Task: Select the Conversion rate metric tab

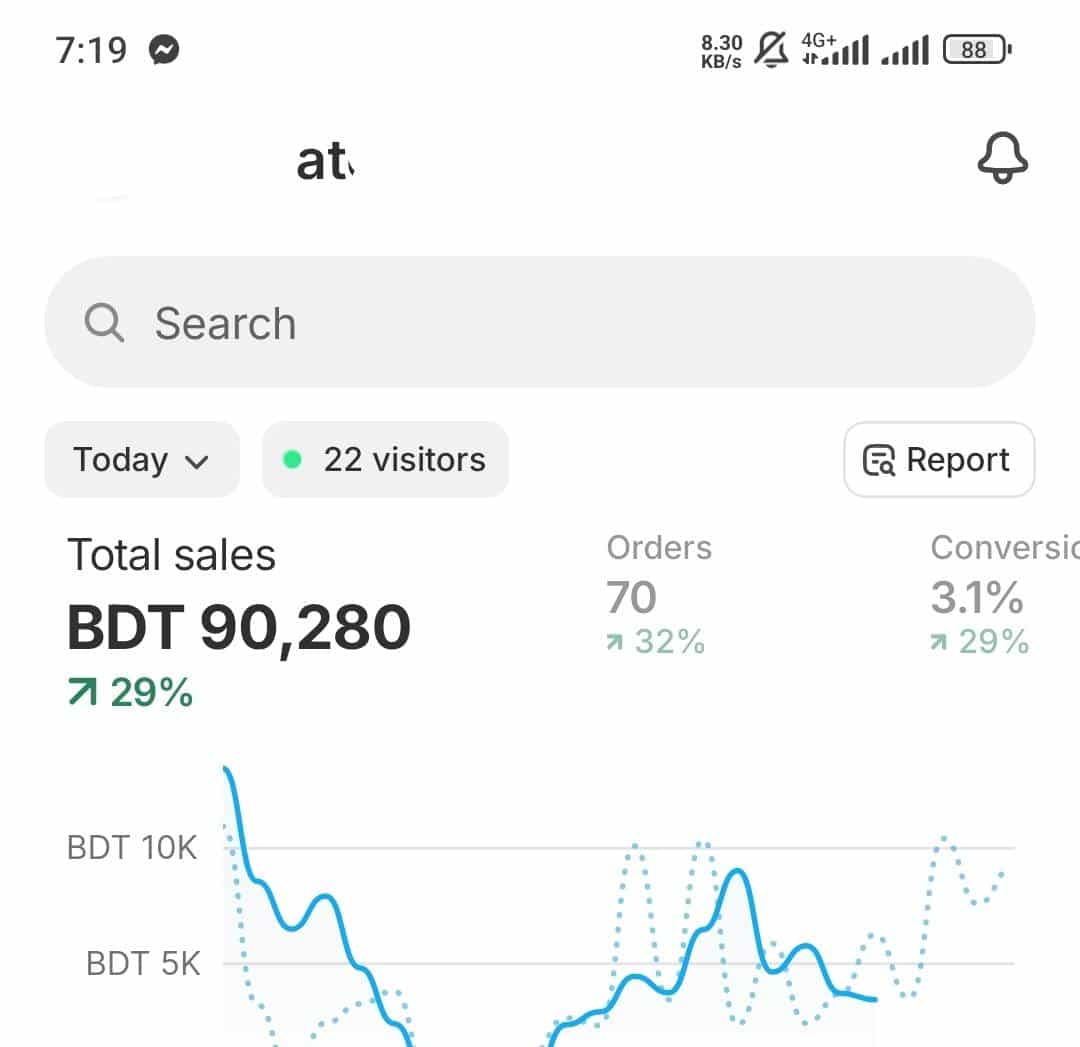Action: (1004, 595)
